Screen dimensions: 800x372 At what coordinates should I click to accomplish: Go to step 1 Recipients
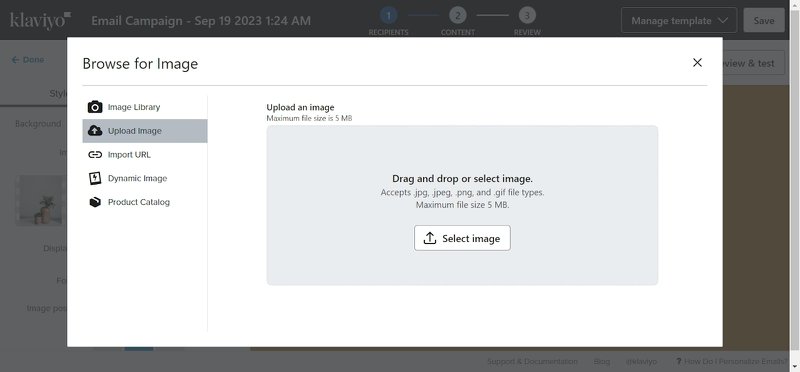click(x=388, y=22)
